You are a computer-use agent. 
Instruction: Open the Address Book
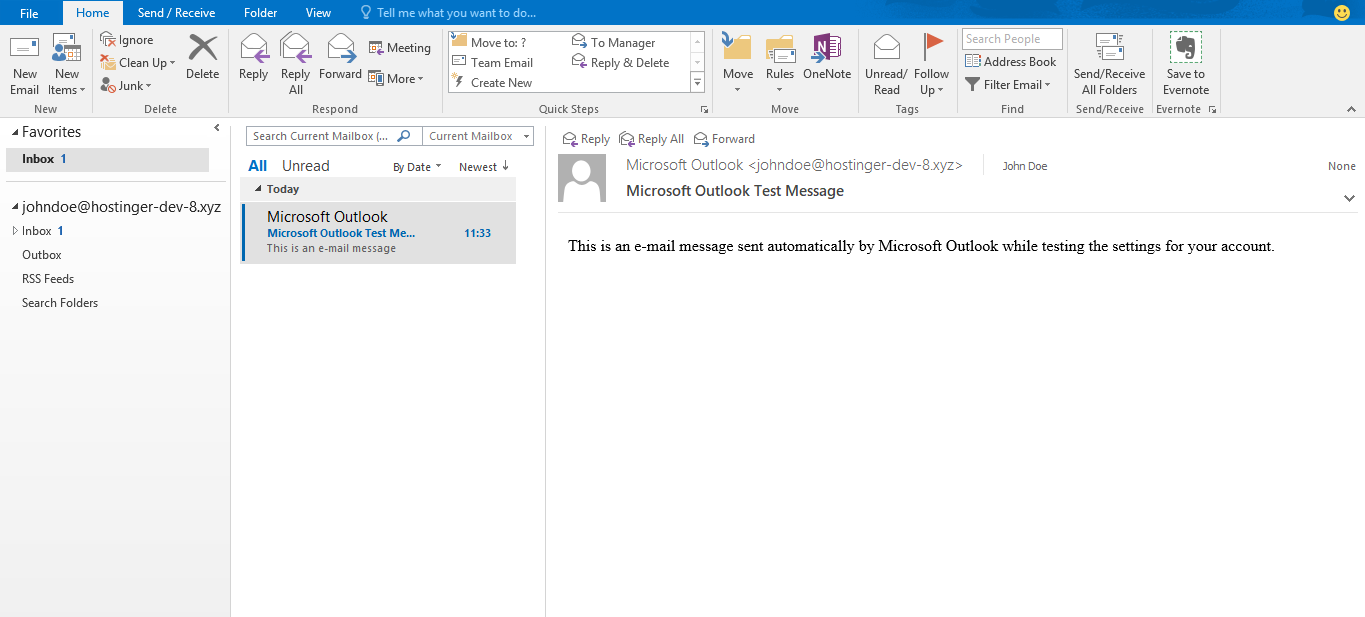1010,62
